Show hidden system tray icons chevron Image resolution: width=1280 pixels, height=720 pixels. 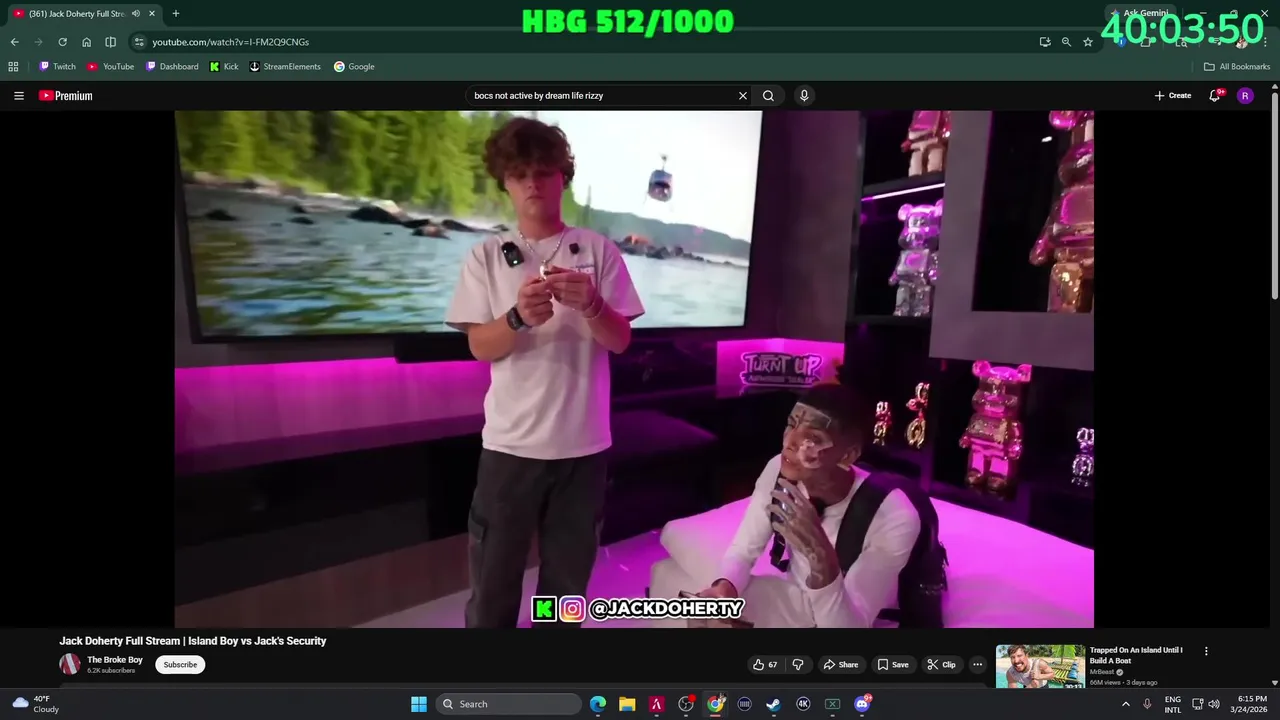pyautogui.click(x=1126, y=704)
